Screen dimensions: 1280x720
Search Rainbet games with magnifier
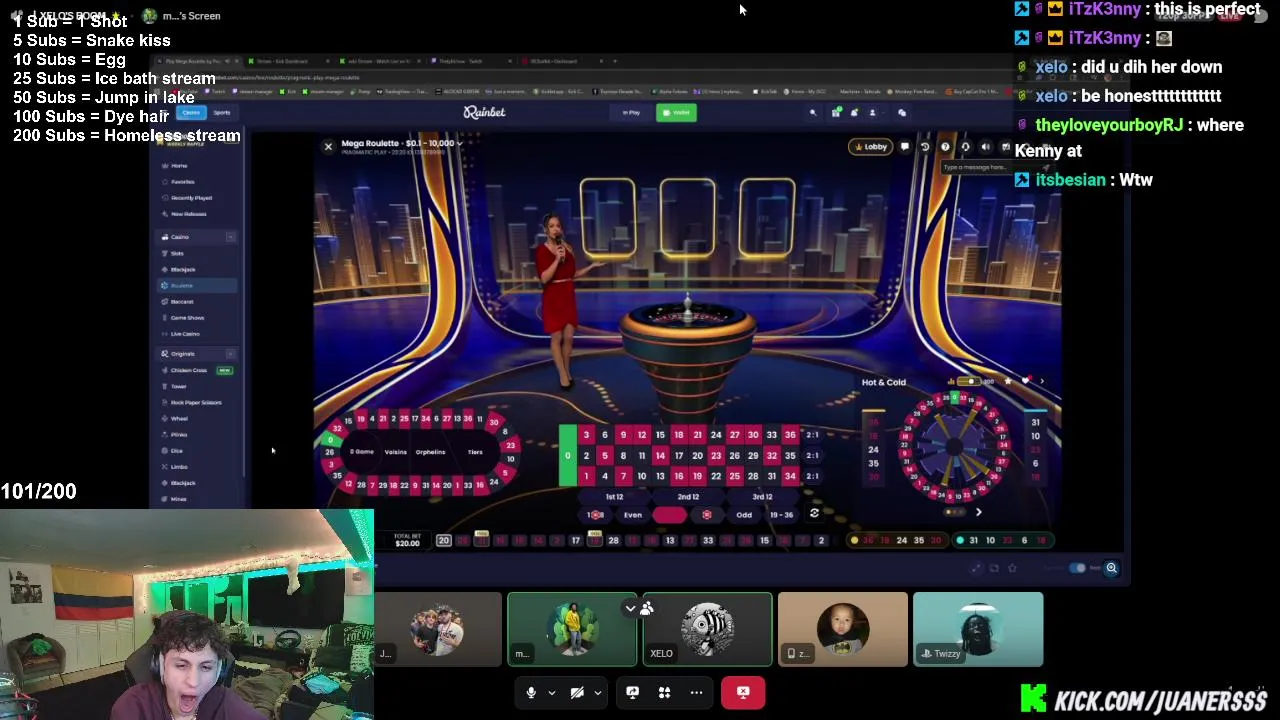coord(813,112)
